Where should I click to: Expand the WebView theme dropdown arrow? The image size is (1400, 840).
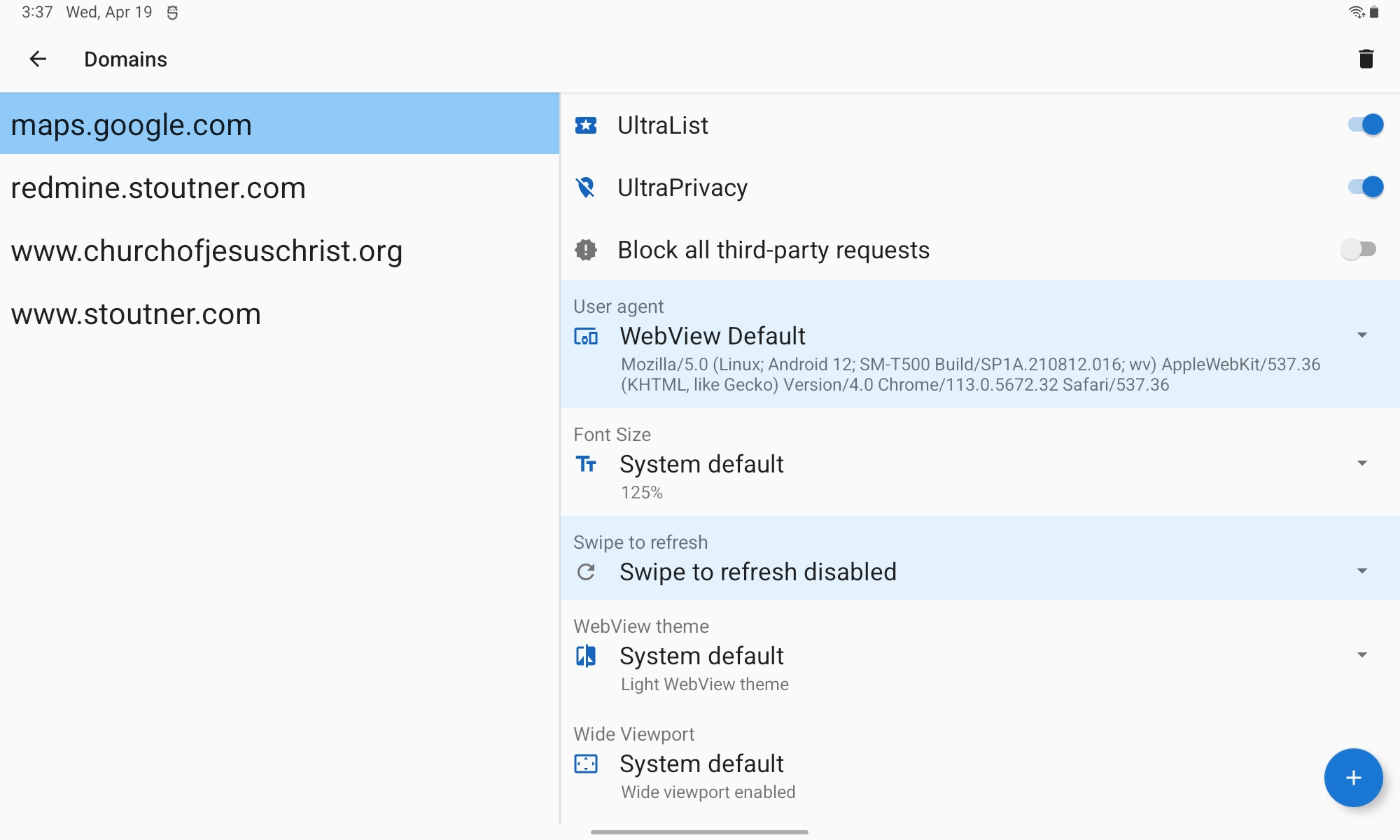point(1361,655)
